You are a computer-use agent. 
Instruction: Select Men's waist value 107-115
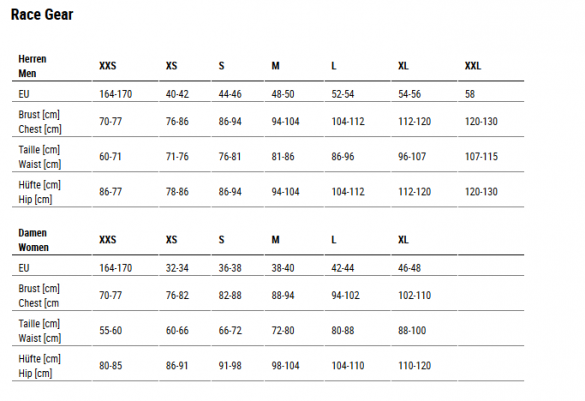[x=481, y=157]
